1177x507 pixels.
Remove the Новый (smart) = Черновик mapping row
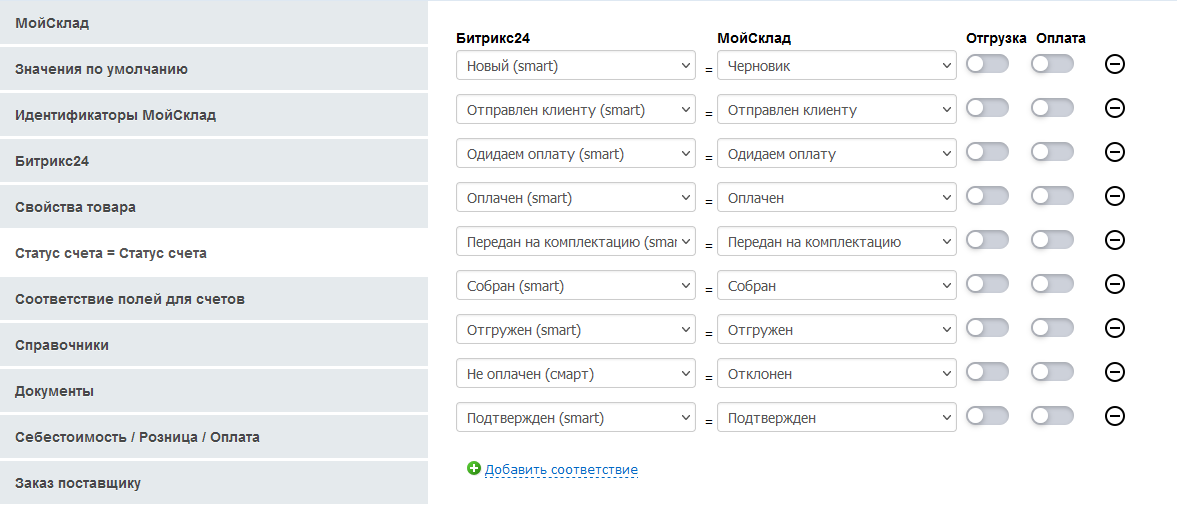1115,65
